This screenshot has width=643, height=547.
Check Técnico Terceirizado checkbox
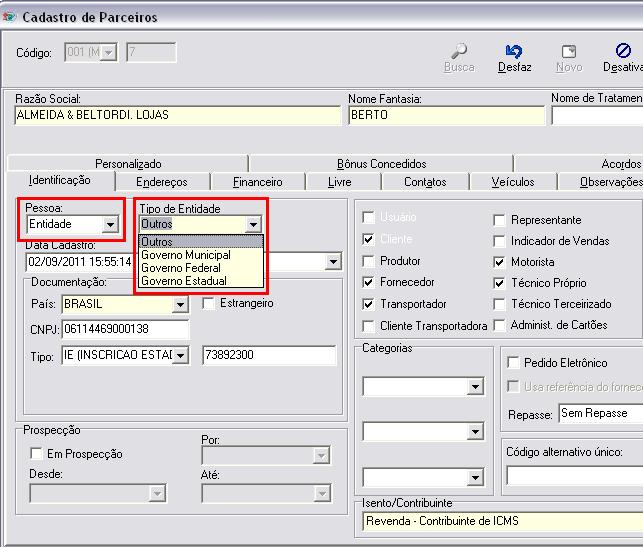tap(499, 304)
